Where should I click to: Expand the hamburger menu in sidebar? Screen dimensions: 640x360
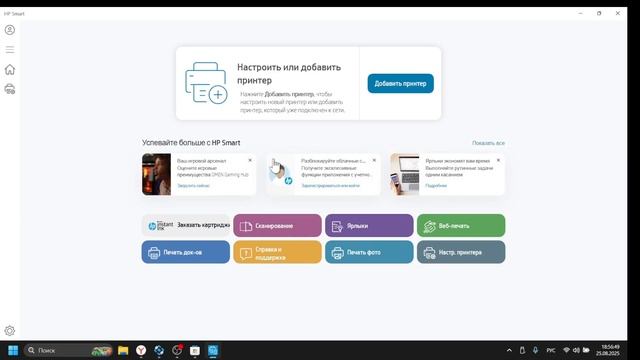coord(10,50)
